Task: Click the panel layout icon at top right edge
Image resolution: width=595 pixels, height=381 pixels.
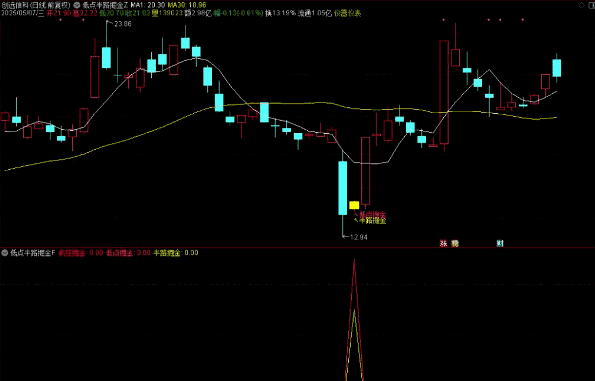Action: (591, 5)
